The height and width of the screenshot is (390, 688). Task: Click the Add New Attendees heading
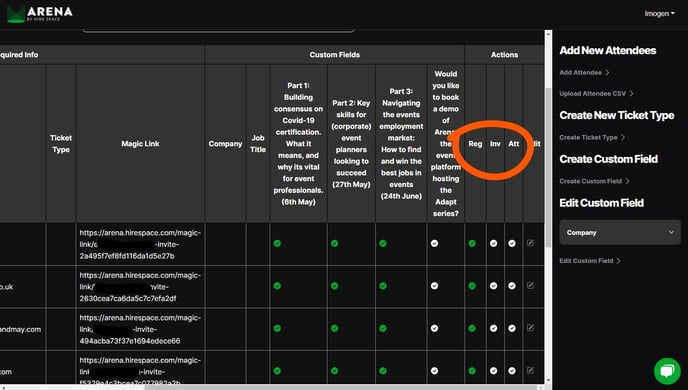click(x=608, y=50)
